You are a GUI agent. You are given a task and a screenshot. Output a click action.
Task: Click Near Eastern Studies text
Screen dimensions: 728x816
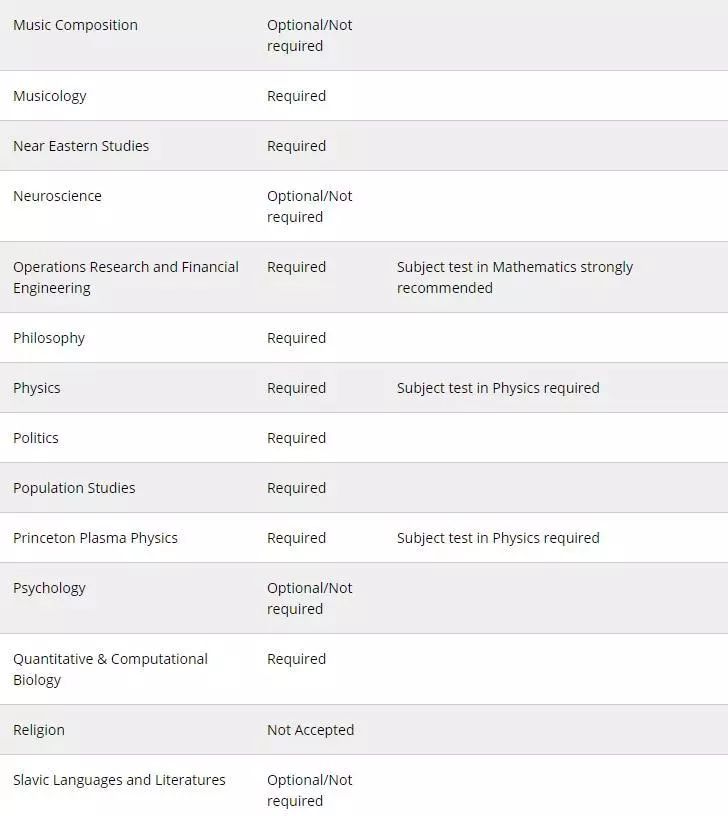[81, 146]
